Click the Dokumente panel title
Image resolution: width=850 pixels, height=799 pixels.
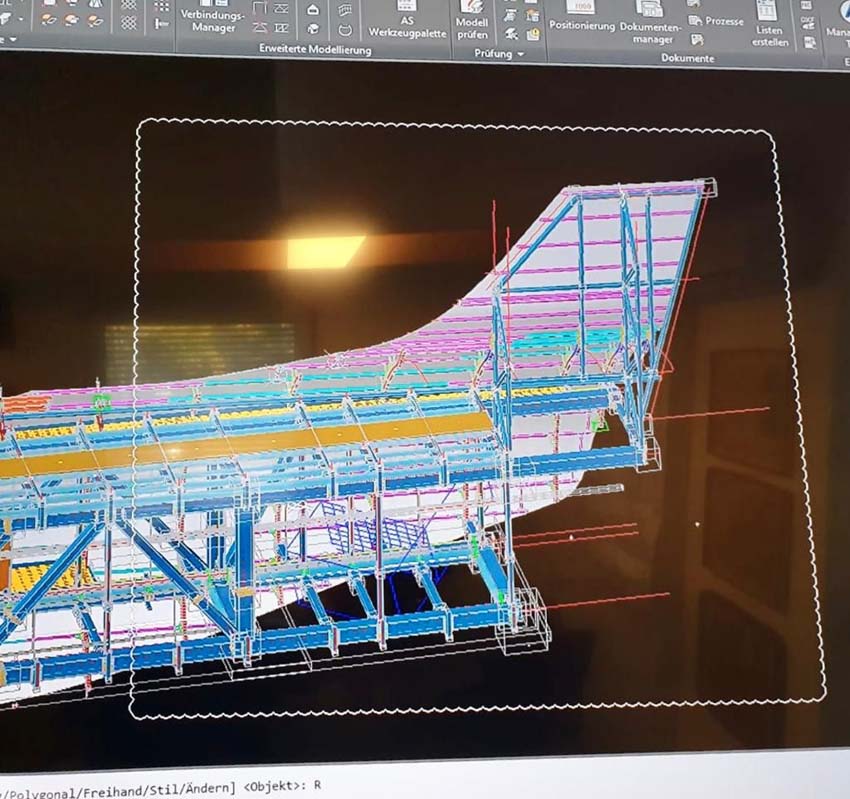[688, 59]
